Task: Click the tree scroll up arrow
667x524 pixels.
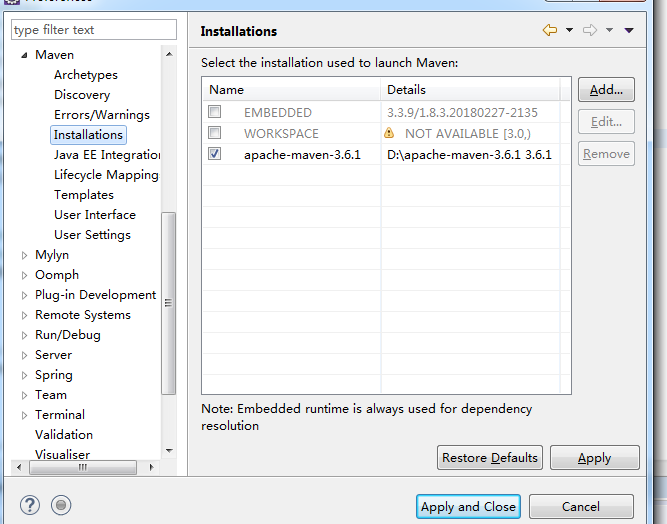Action: pyautogui.click(x=169, y=54)
